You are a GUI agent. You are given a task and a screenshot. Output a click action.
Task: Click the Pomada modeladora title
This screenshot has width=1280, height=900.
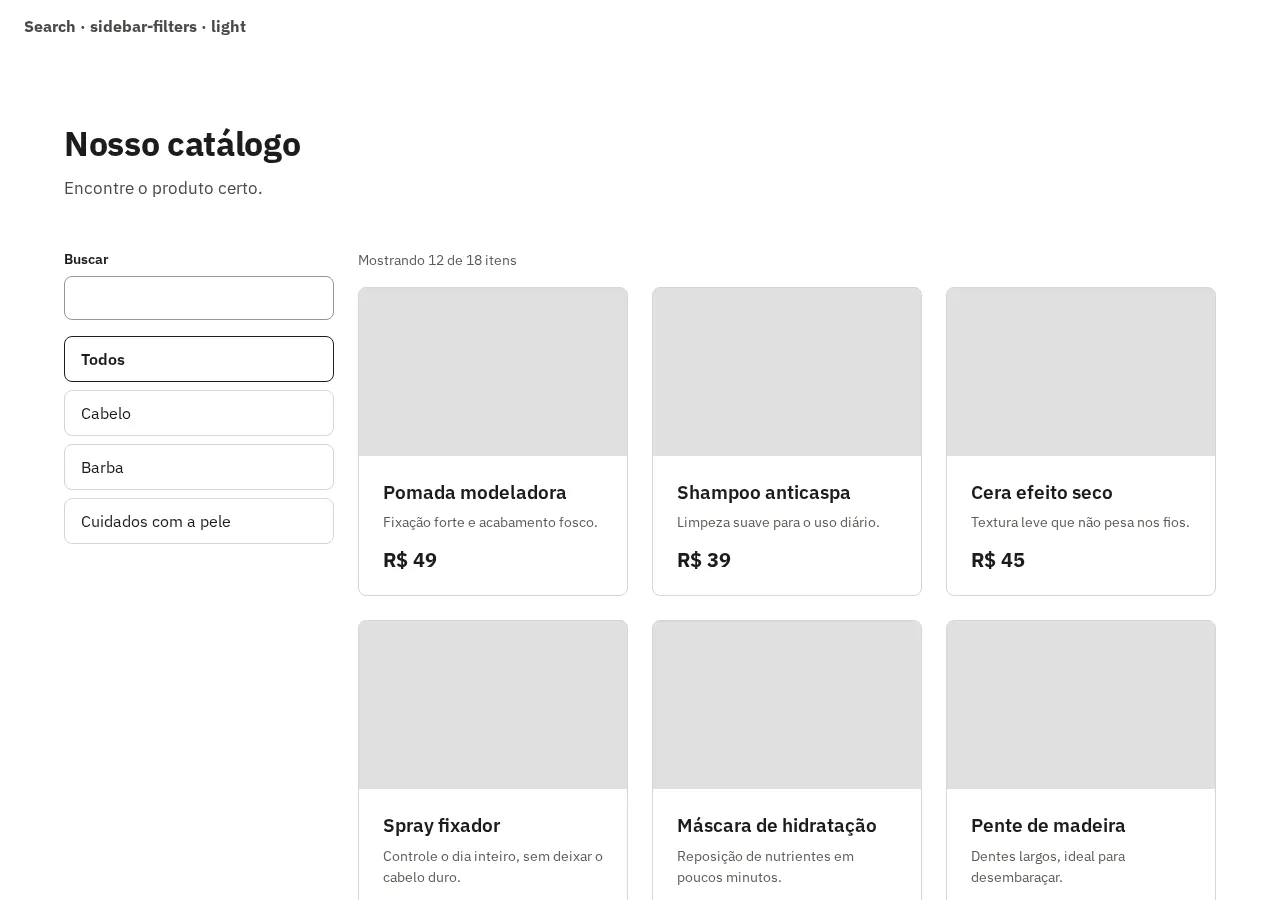click(x=475, y=492)
